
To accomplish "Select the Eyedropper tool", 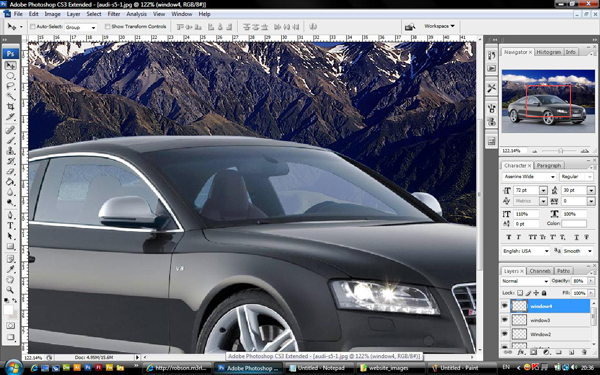I will [10, 269].
